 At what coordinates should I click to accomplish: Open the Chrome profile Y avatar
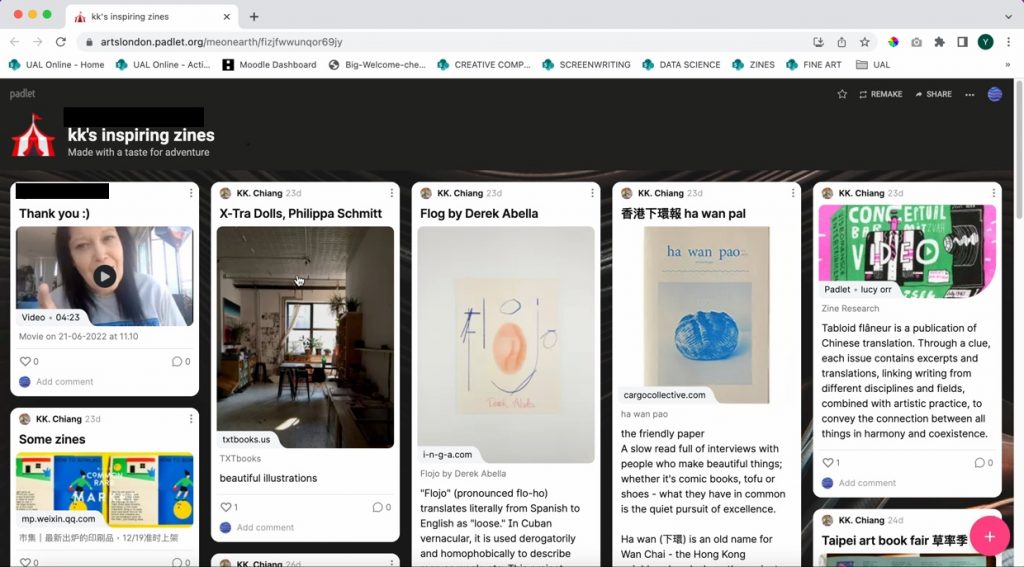coord(985,42)
